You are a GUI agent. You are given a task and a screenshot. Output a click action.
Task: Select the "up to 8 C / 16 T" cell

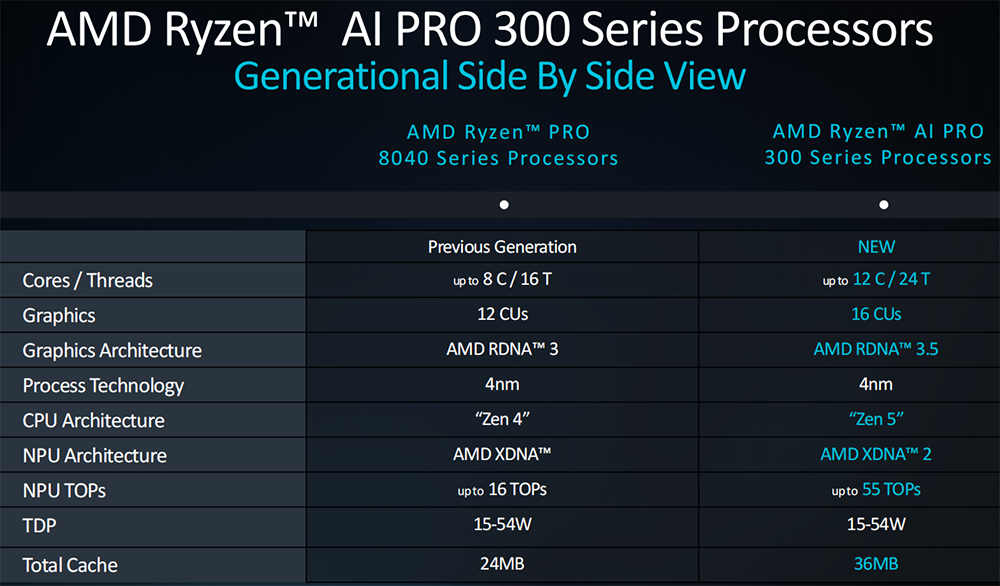click(x=502, y=280)
